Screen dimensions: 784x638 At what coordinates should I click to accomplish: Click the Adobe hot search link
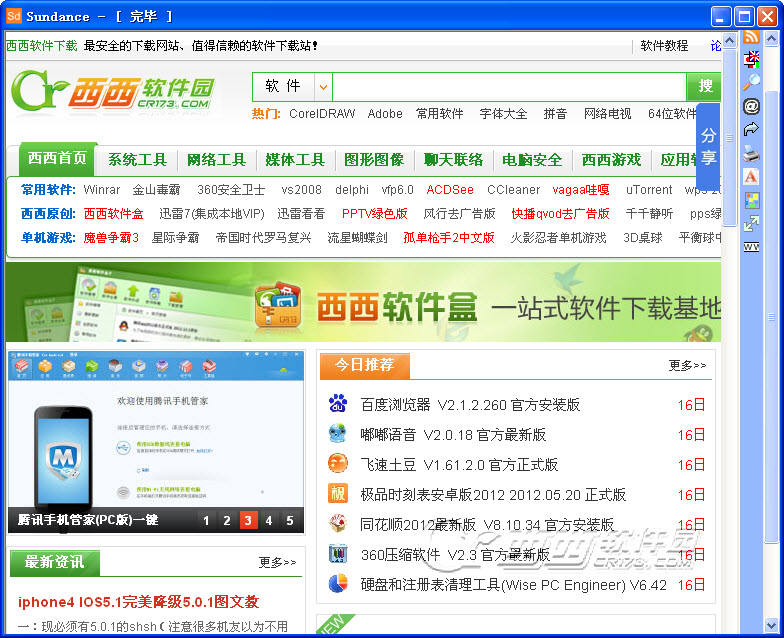point(385,114)
